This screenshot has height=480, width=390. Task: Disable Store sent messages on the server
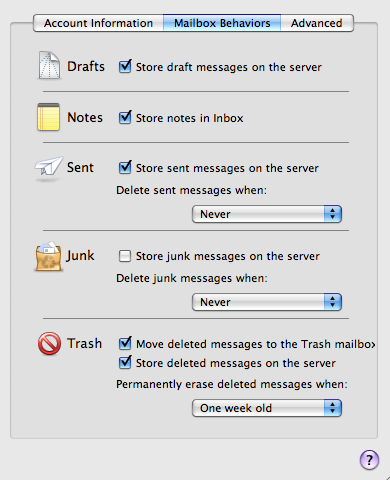pyautogui.click(x=125, y=167)
